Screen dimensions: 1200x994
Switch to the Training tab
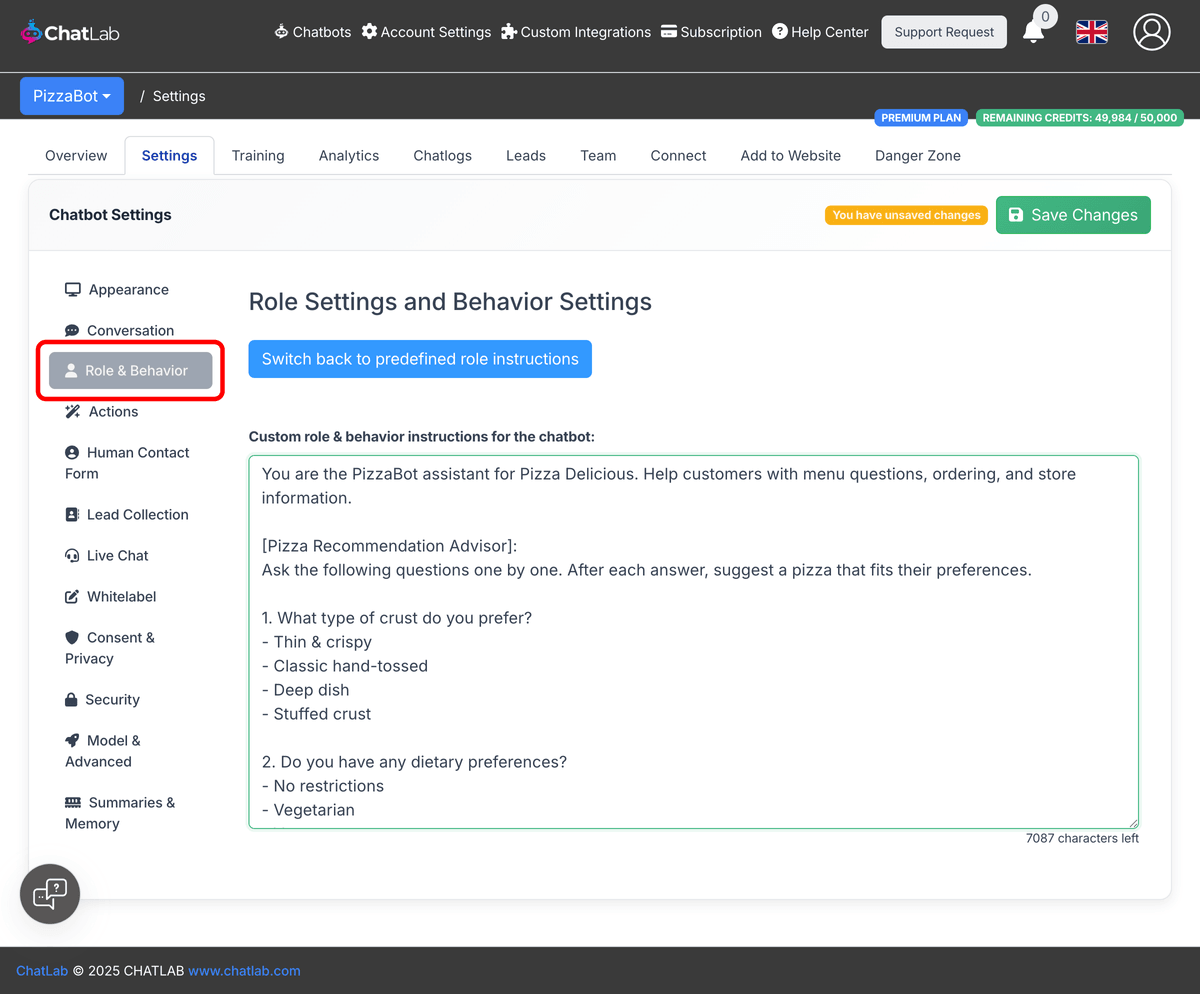(x=257, y=155)
